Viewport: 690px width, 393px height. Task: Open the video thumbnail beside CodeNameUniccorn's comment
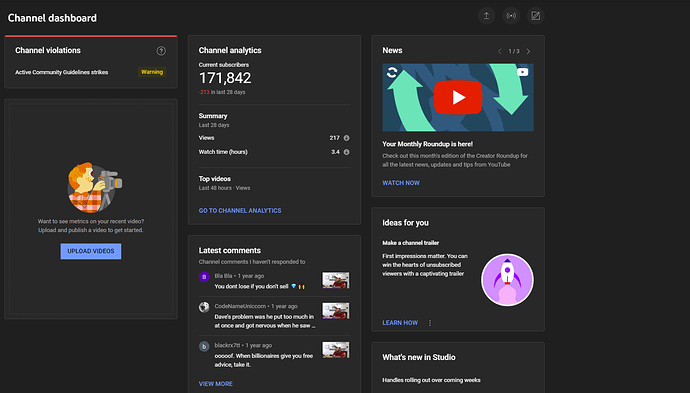coord(335,311)
